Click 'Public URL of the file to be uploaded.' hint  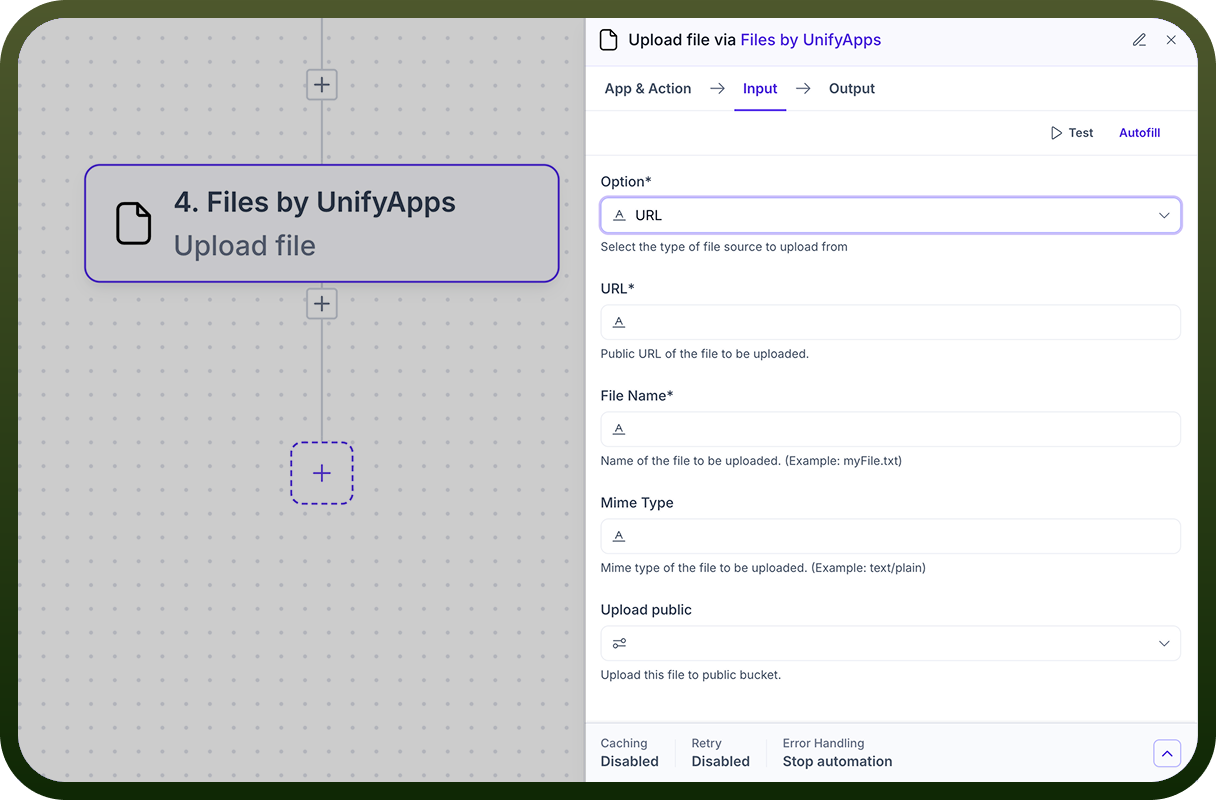pyautogui.click(x=704, y=354)
